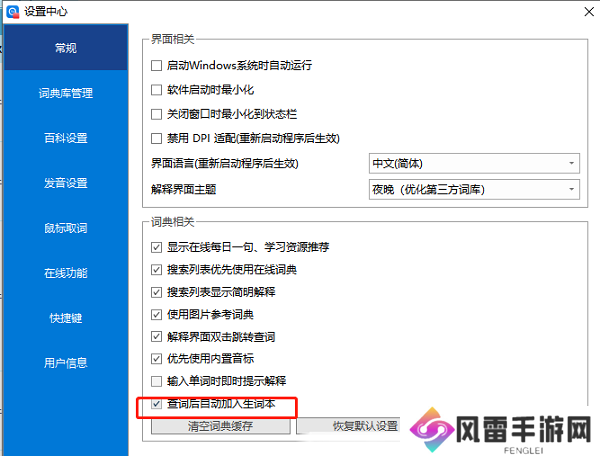Uncheck 显示在线每日一句、学习资源推荐
This screenshot has width=600, height=456.
point(156,247)
